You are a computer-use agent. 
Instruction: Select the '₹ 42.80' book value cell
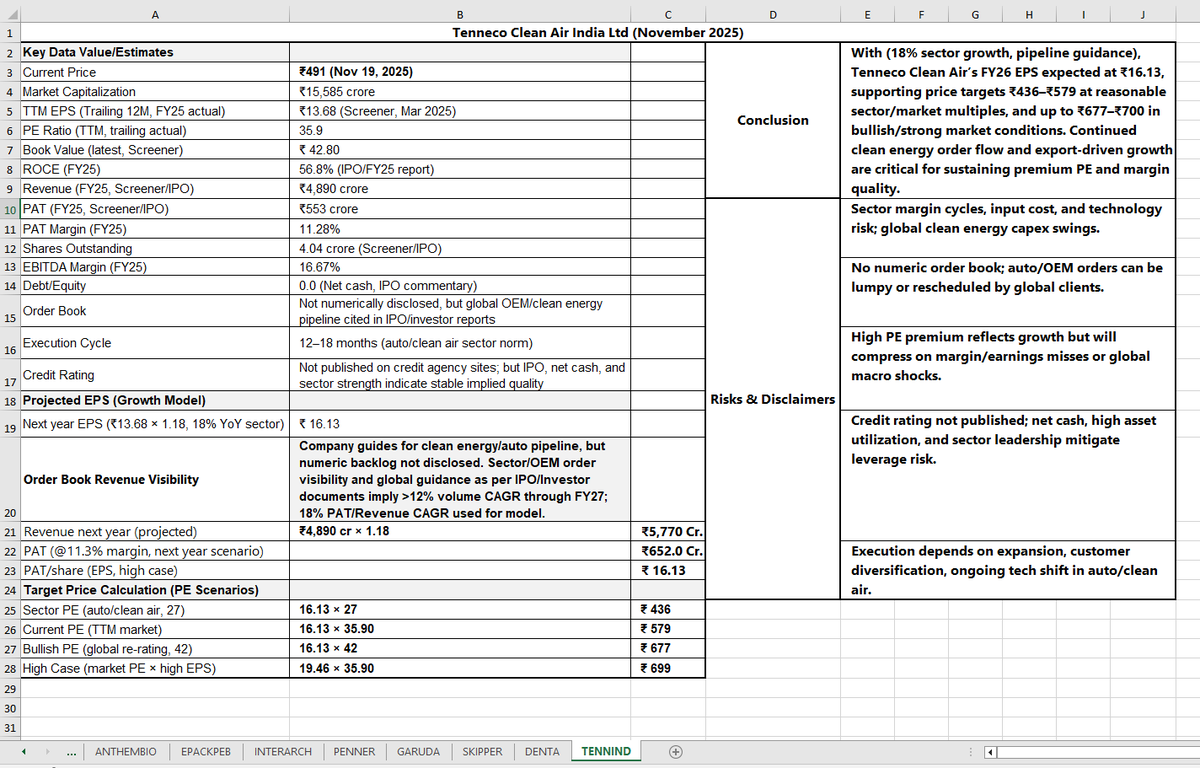tap(459, 150)
